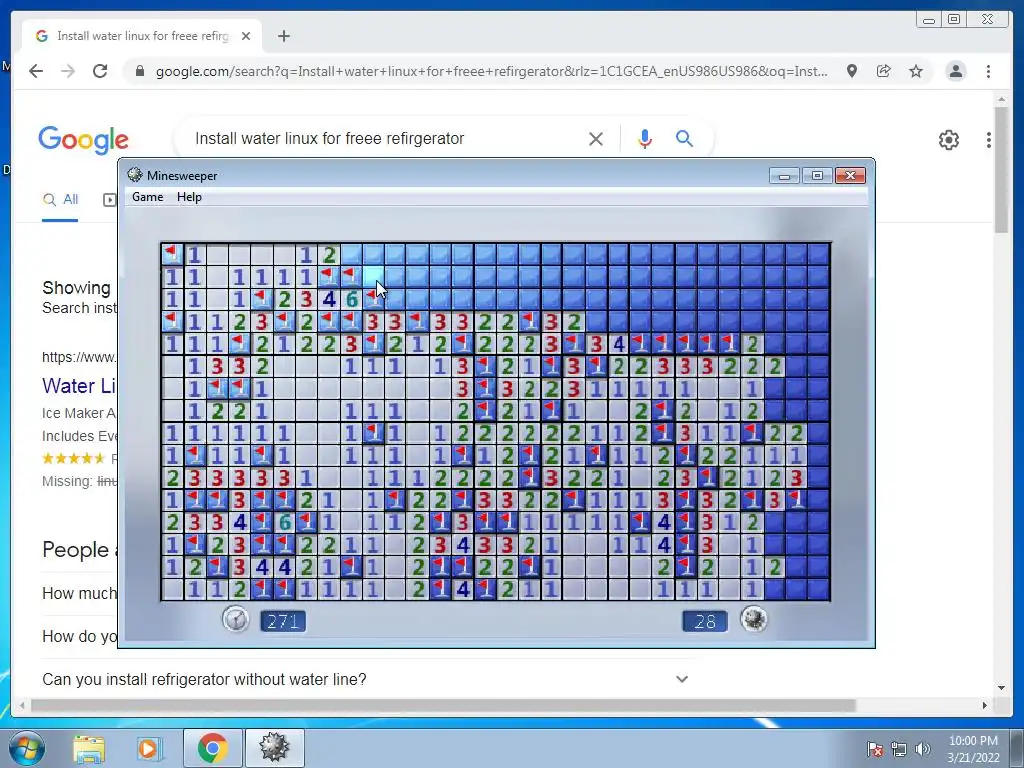Open a new Chrome tab

pos(283,36)
